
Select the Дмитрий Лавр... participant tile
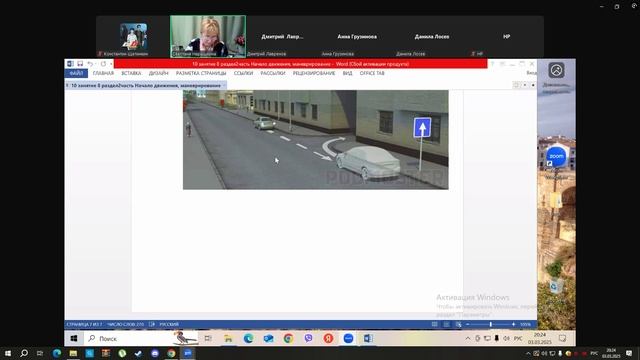(x=282, y=37)
